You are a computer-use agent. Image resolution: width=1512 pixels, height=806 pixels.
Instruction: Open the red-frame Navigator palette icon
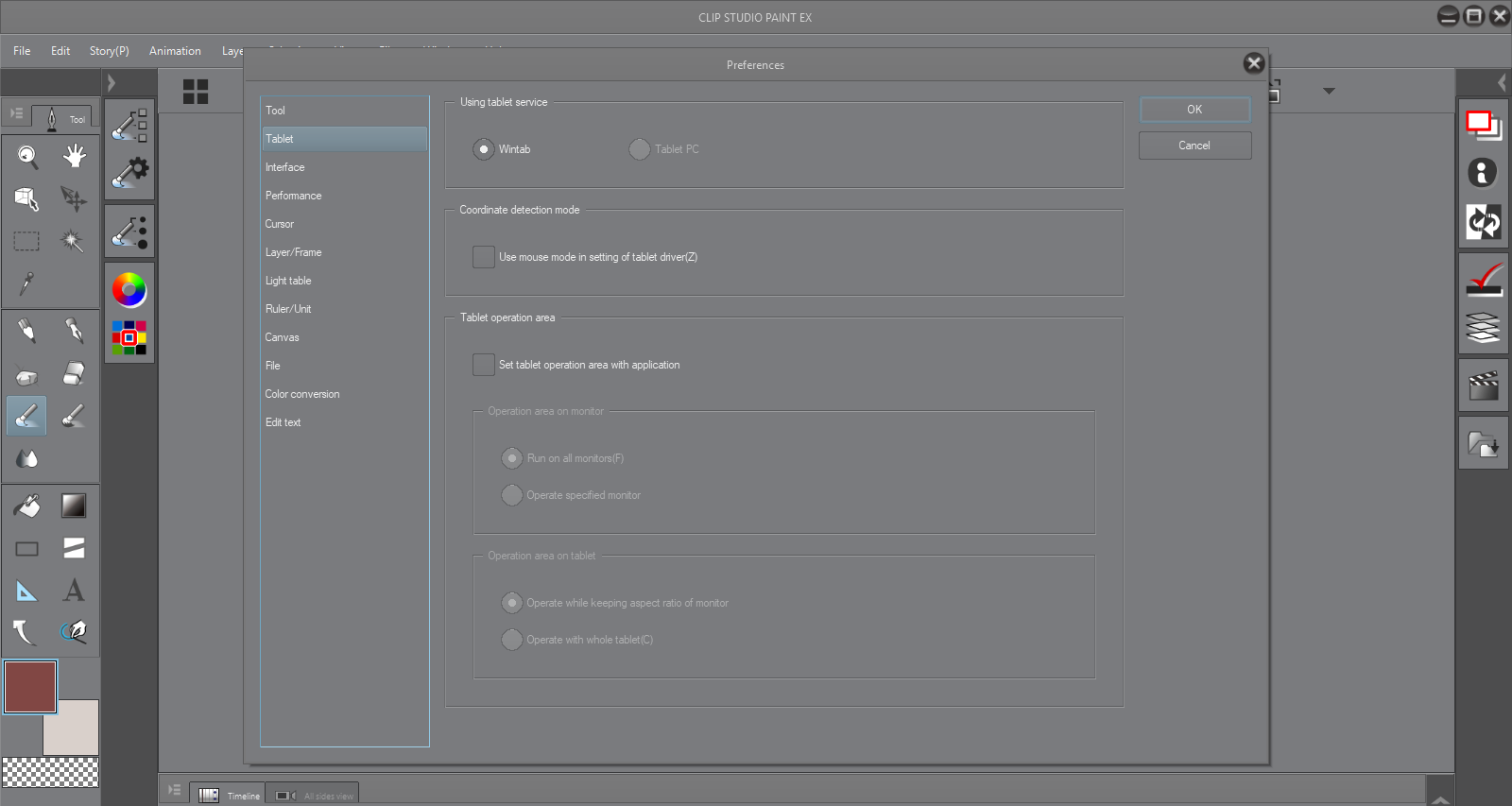[1483, 125]
